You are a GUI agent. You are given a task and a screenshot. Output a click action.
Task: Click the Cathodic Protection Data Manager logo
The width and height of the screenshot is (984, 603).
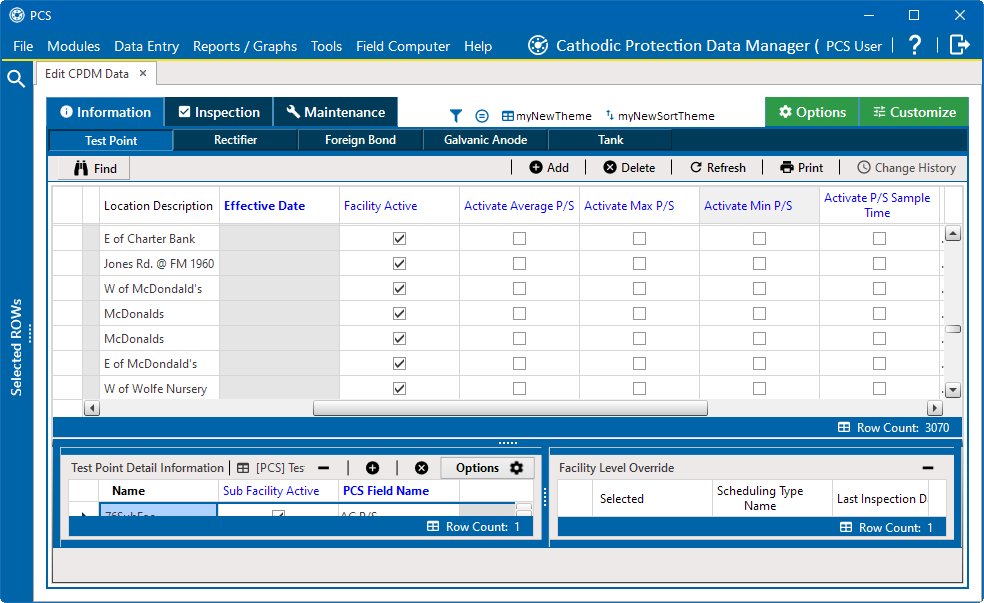538,45
